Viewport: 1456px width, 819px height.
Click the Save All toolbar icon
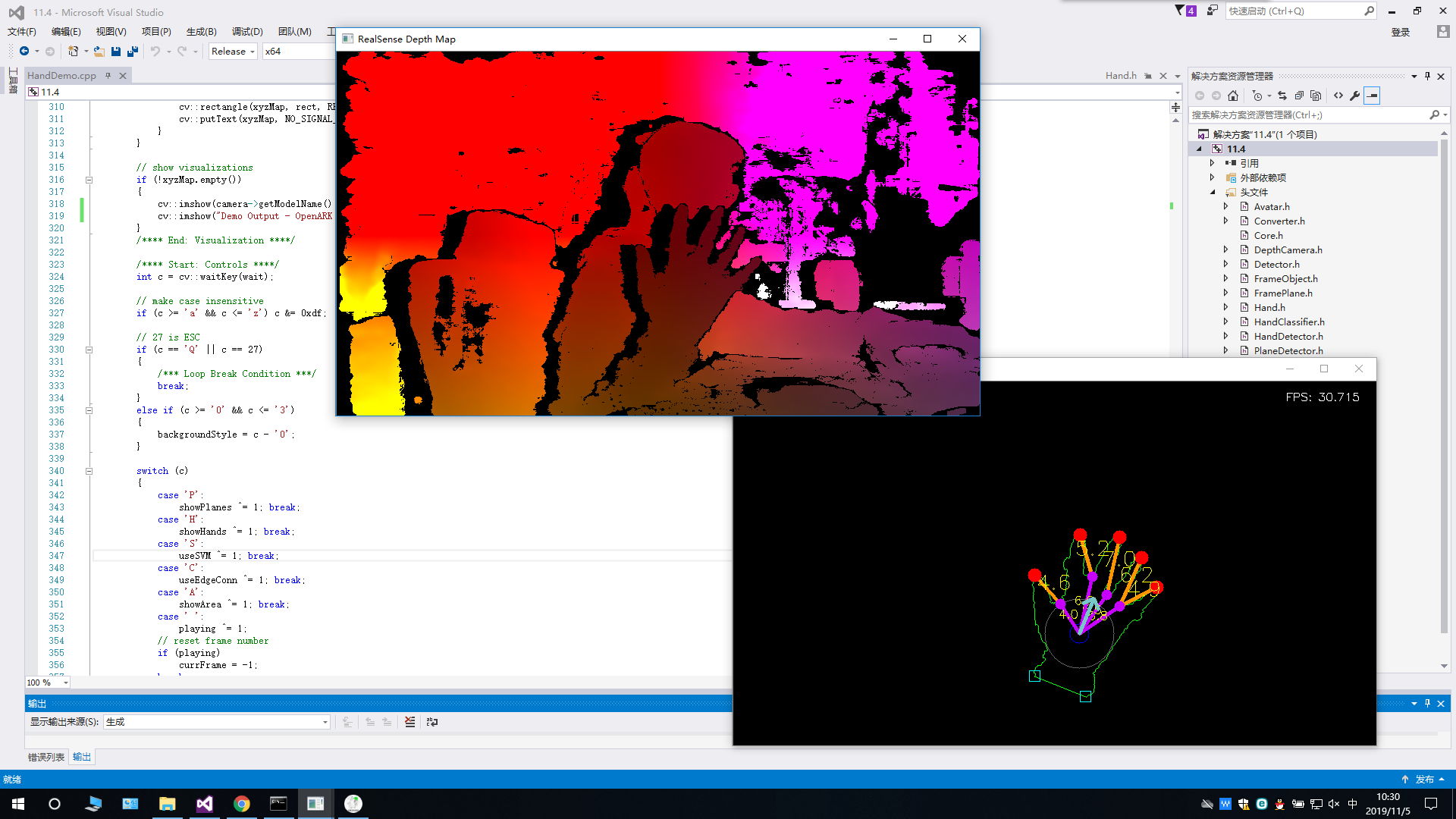point(133,52)
